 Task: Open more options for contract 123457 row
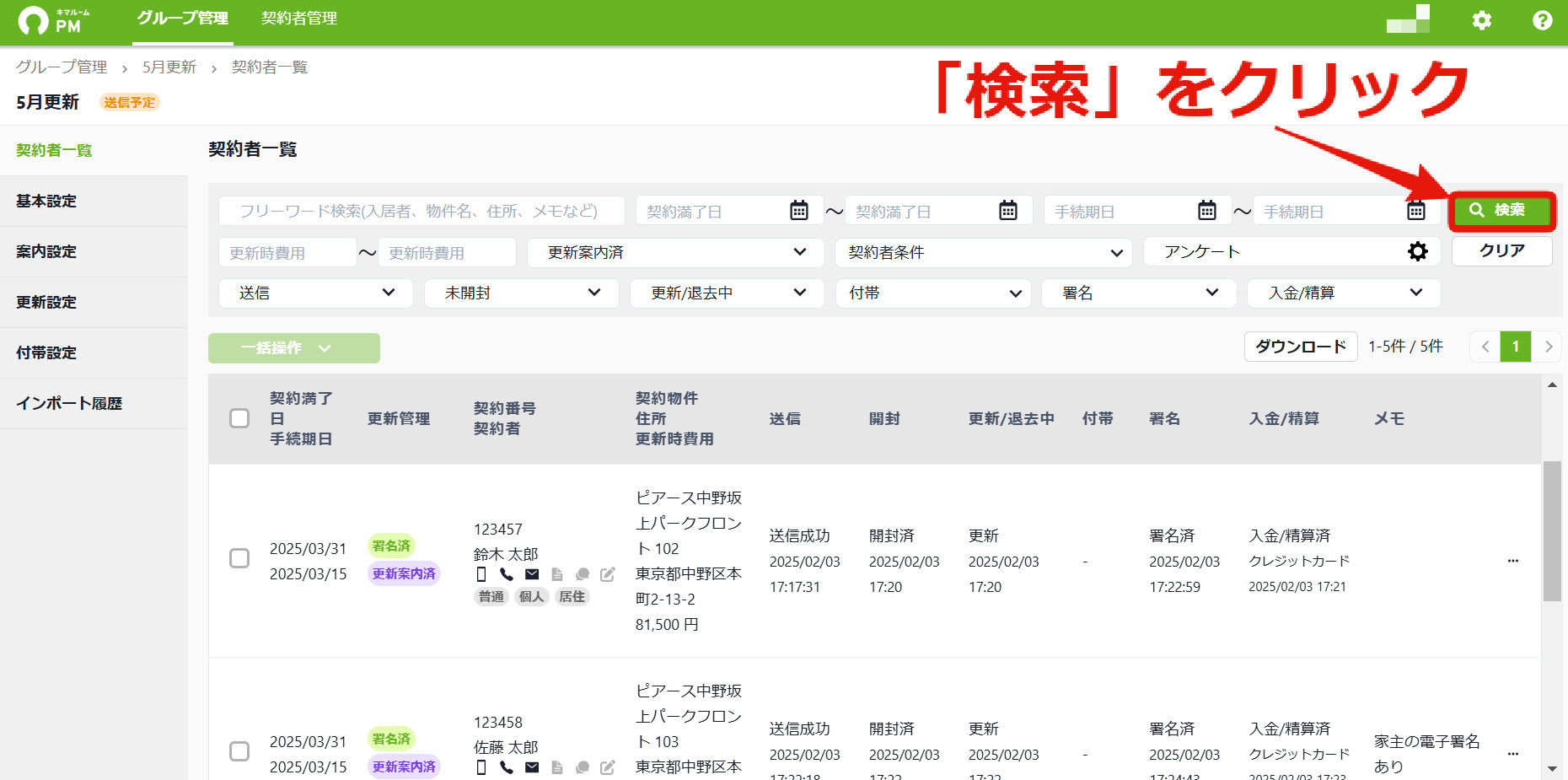pos(1513,561)
